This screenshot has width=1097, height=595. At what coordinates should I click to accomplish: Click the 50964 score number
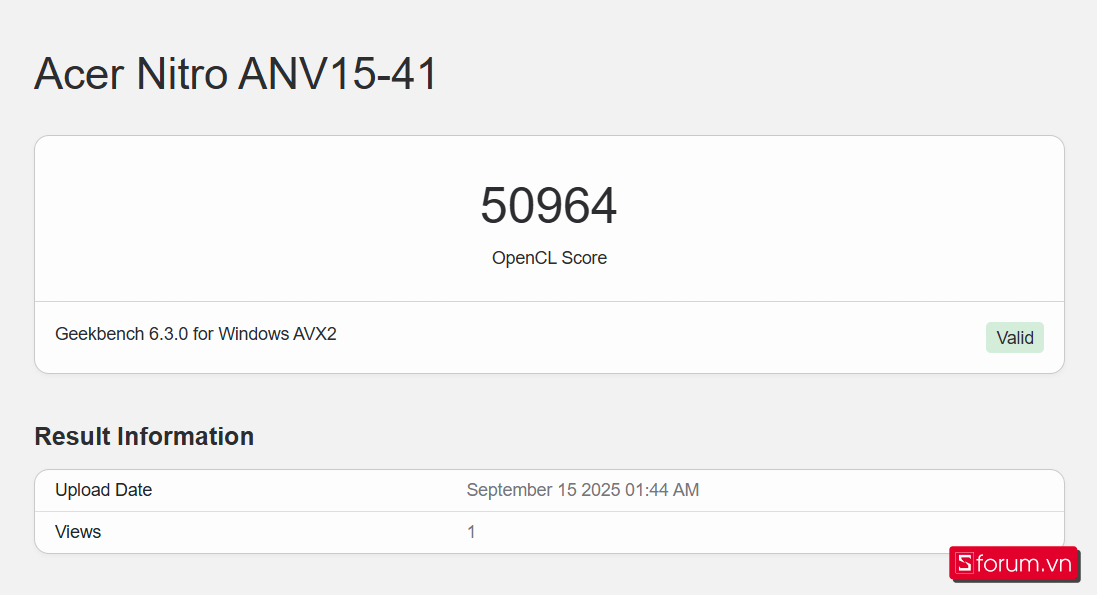pos(548,206)
